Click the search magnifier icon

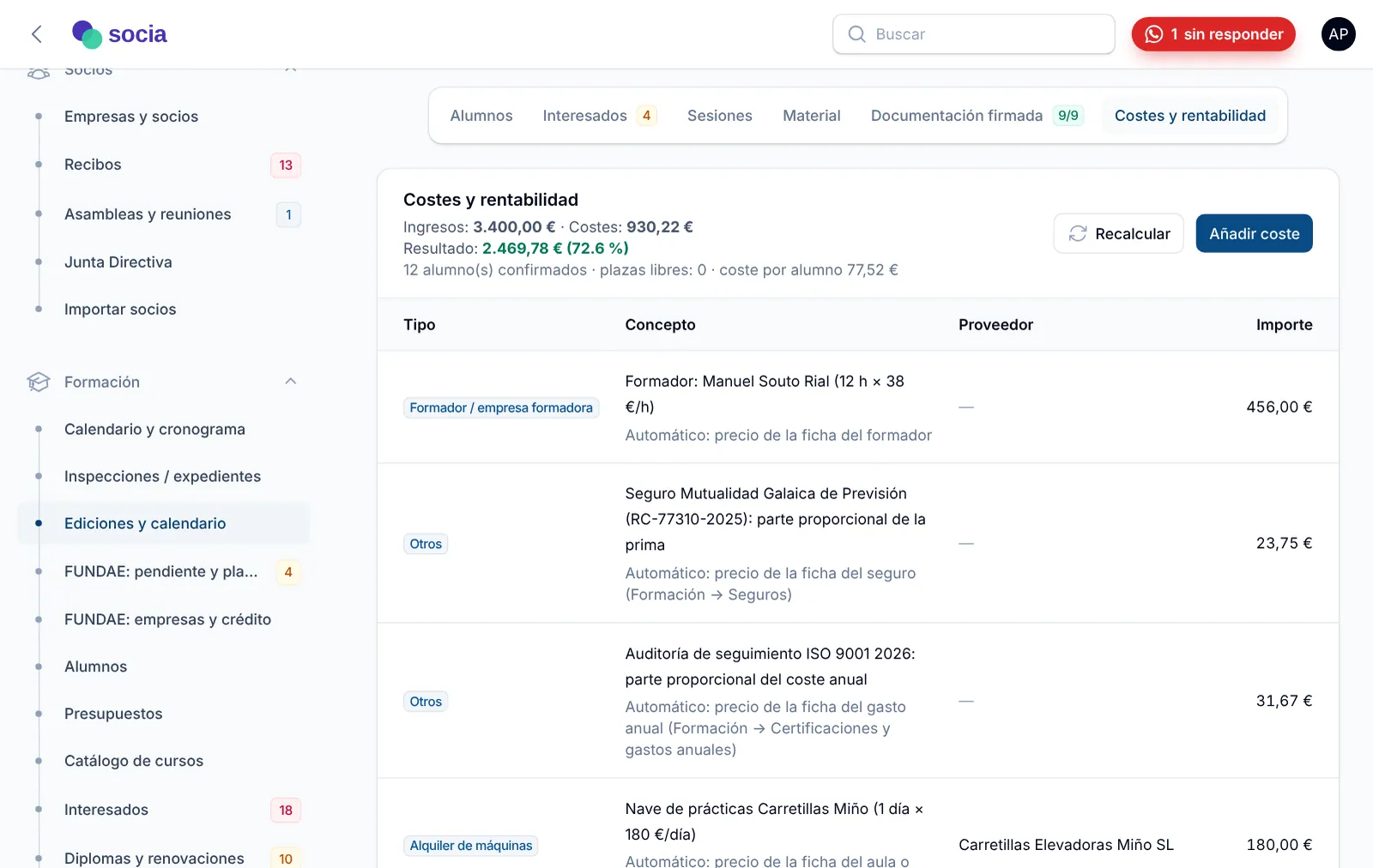point(856,34)
